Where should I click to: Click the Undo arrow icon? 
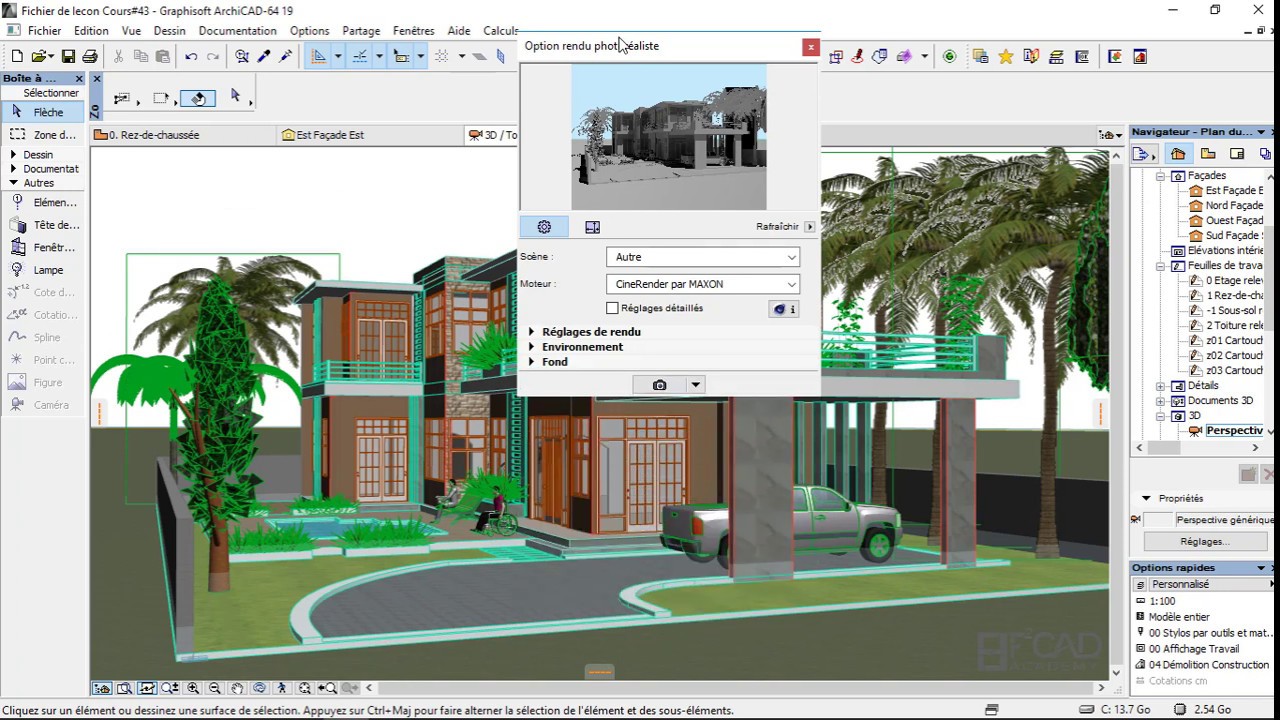coord(191,57)
